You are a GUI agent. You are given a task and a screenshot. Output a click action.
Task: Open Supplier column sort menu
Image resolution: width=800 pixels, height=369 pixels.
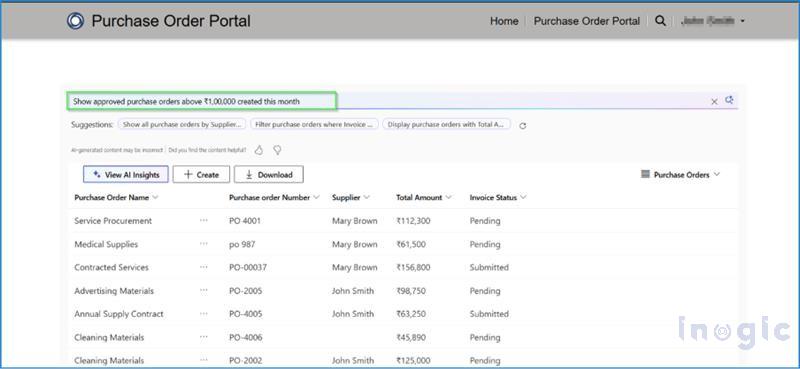[366, 198]
